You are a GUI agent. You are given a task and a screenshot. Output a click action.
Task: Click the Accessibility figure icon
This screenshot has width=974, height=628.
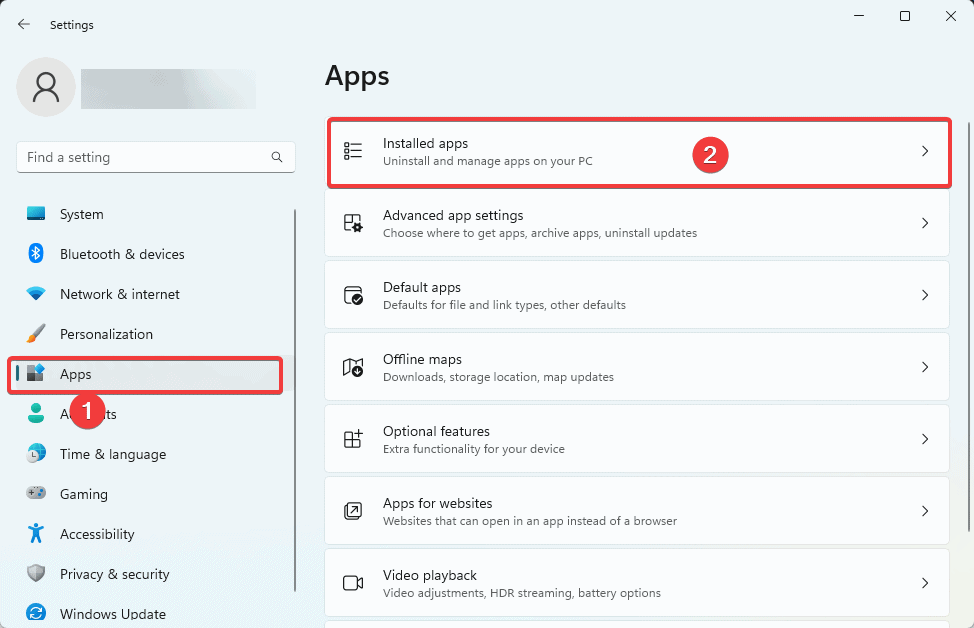tap(36, 534)
